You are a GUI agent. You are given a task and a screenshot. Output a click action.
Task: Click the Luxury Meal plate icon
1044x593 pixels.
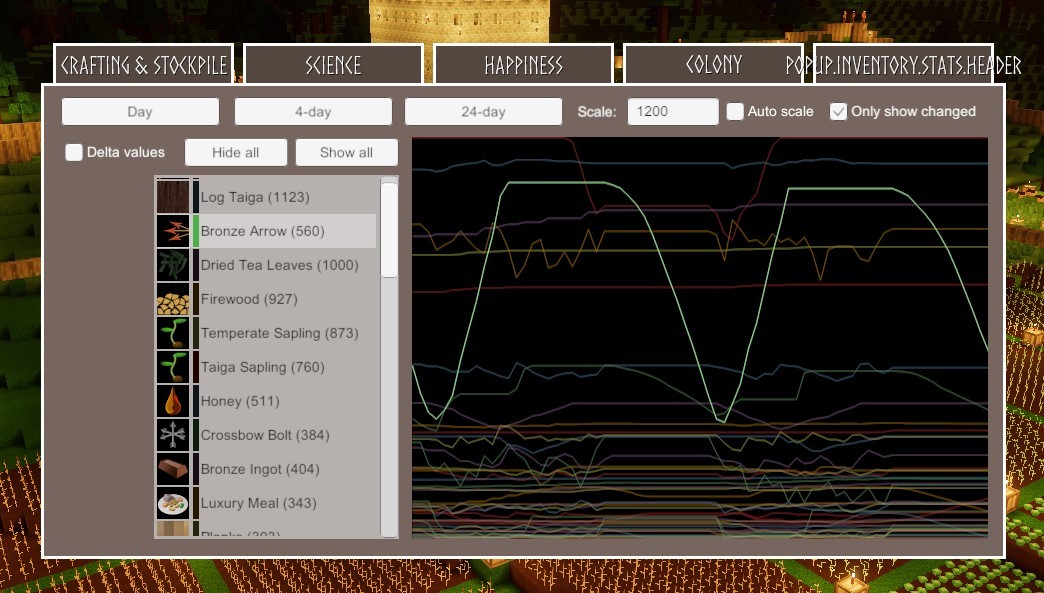173,502
